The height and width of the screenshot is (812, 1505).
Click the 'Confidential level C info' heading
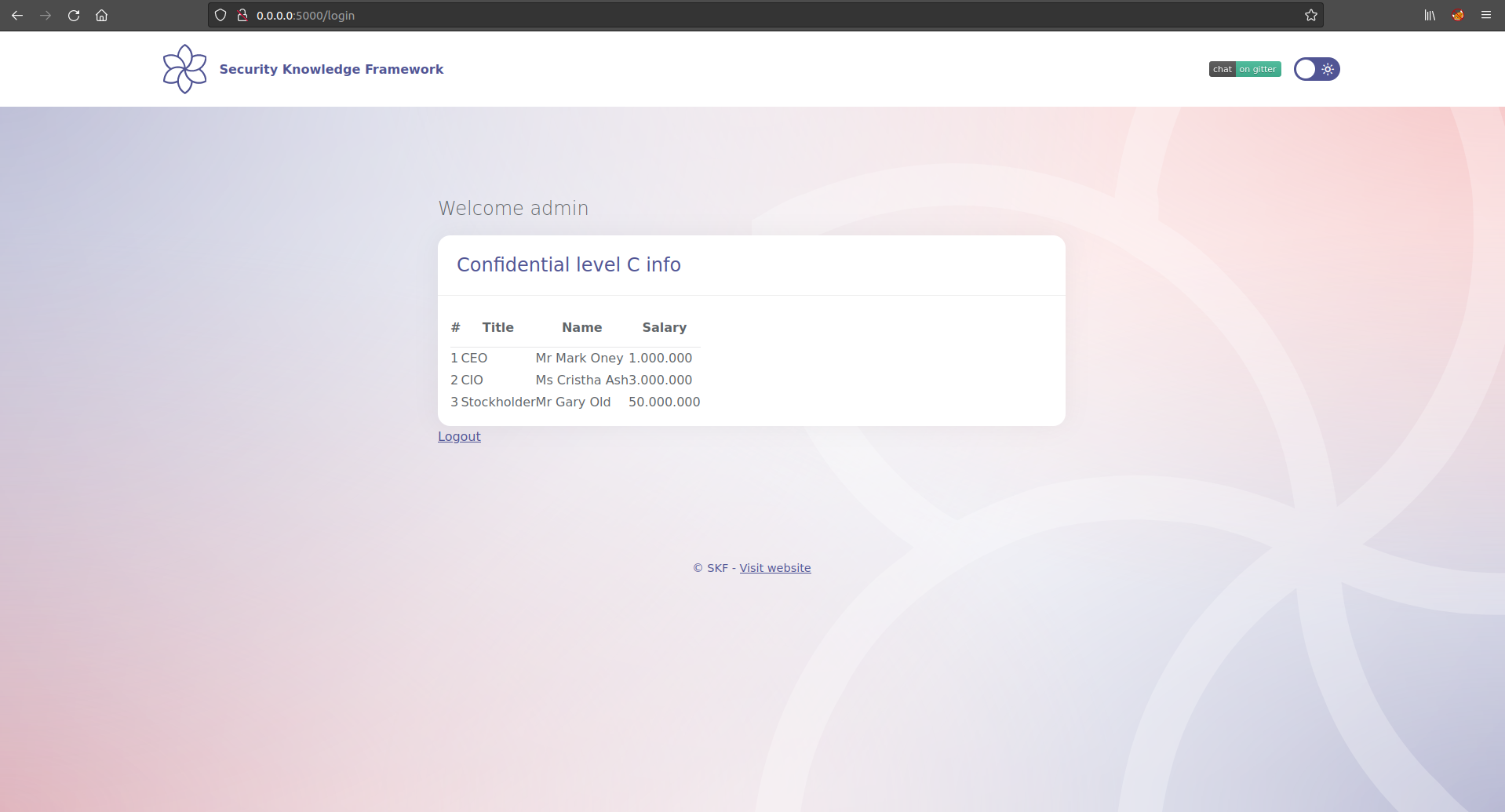pyautogui.click(x=569, y=264)
